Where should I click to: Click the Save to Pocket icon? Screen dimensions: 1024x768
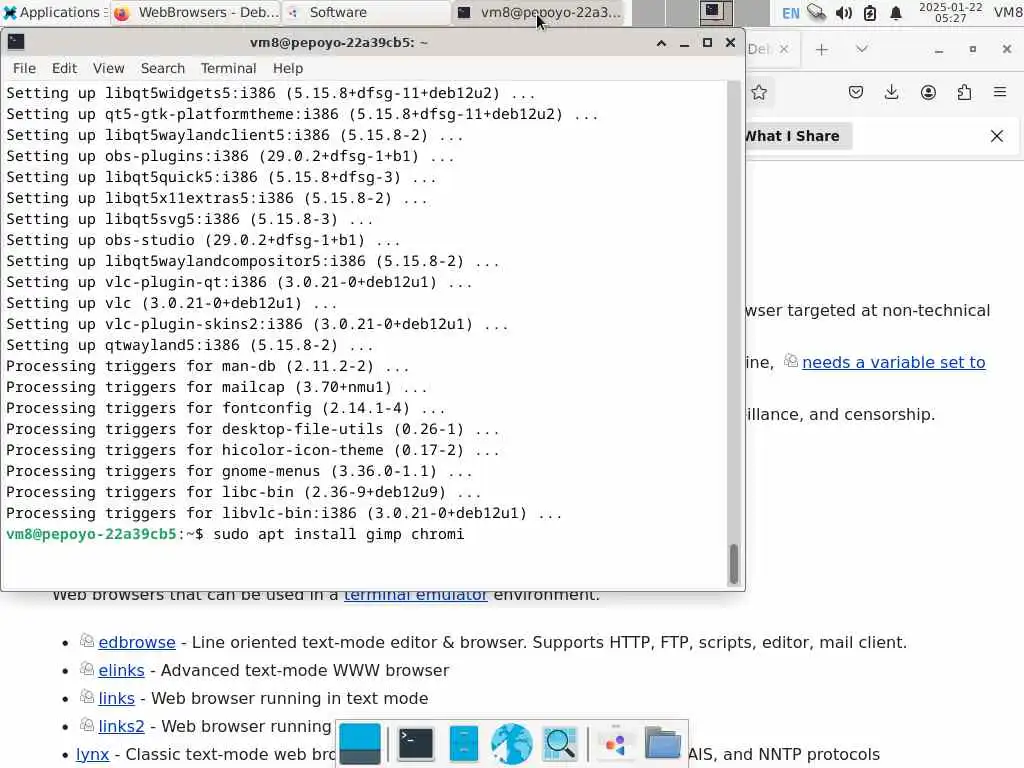[x=856, y=92]
